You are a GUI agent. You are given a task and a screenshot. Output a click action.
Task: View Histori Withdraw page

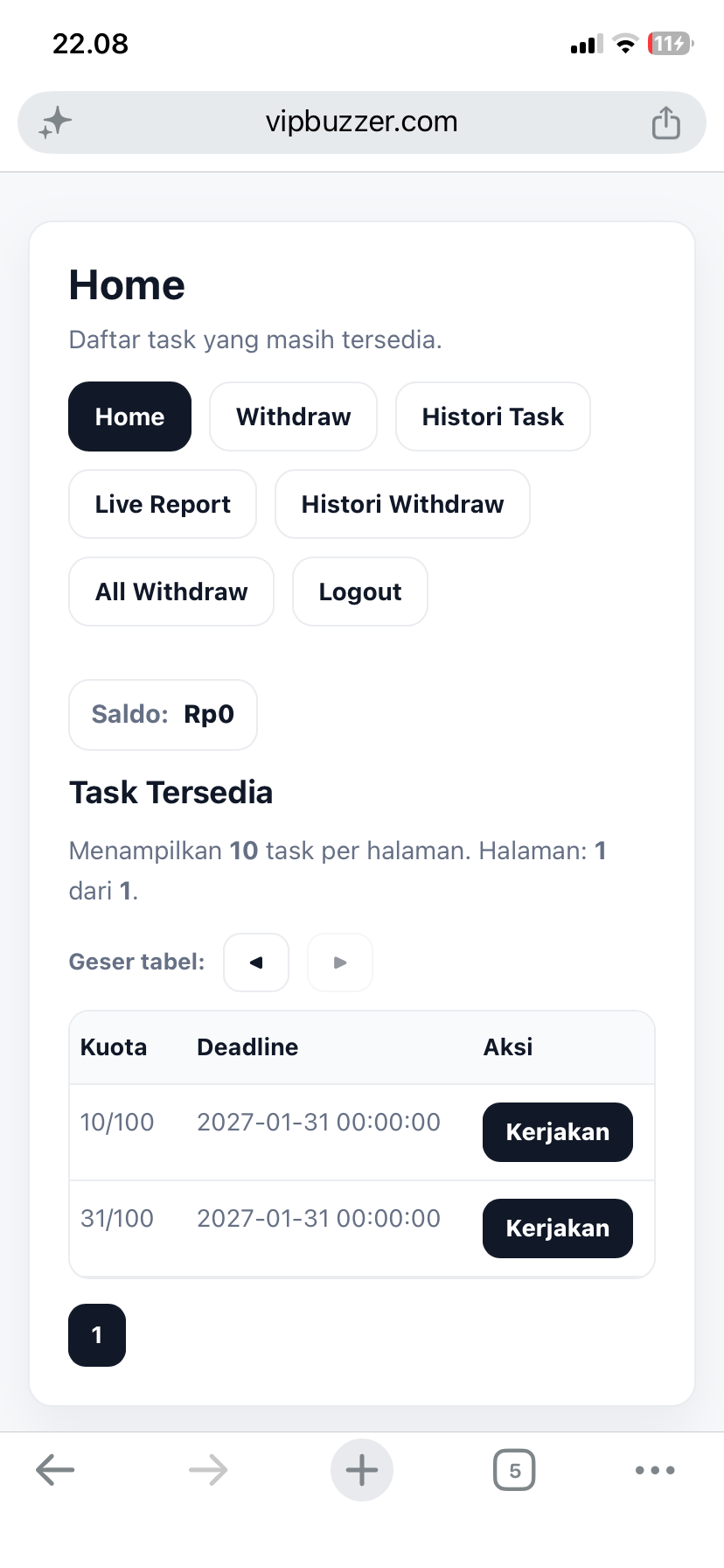402,504
